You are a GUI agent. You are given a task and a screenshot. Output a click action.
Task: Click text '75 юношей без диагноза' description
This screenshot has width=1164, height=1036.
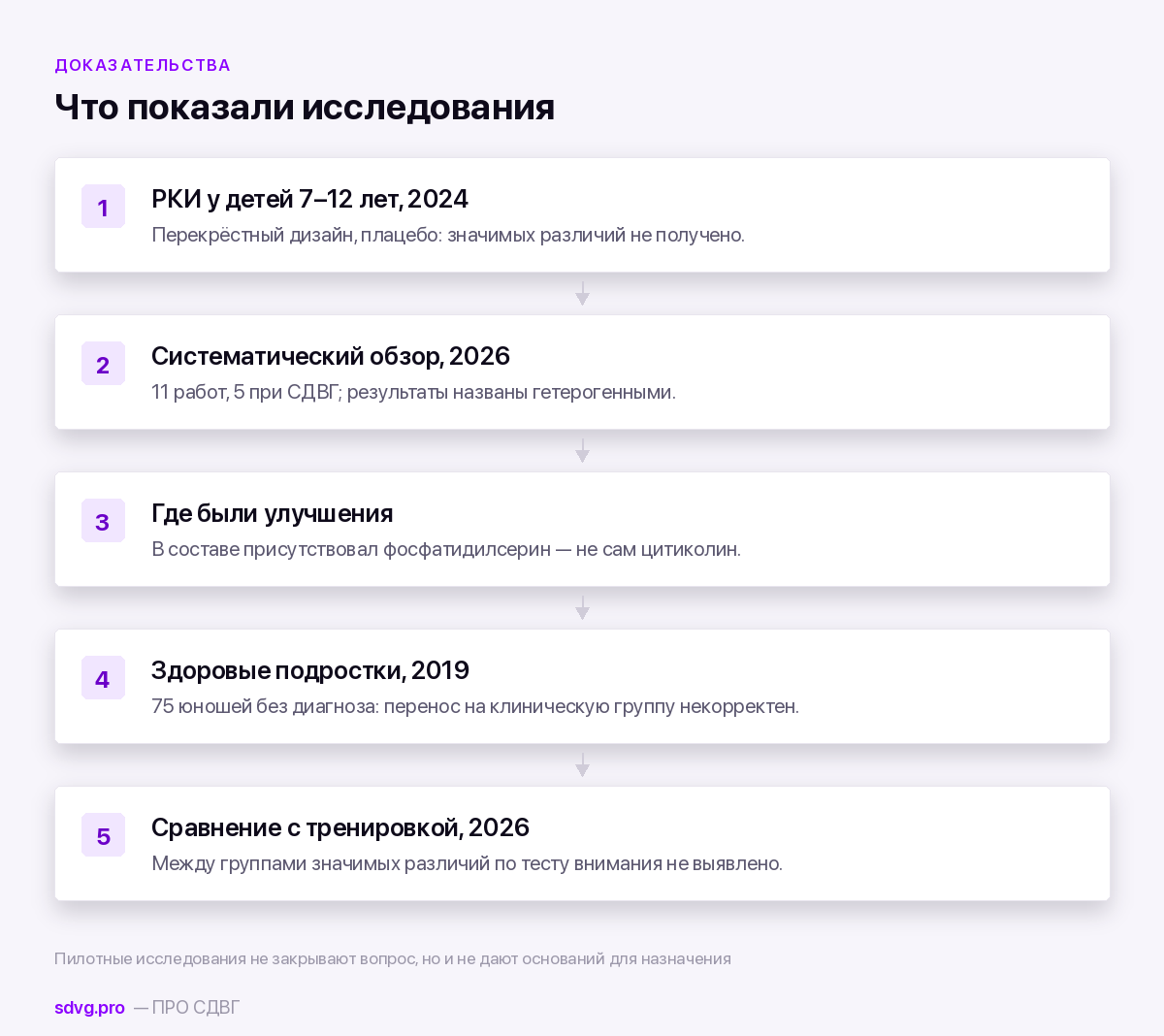(x=475, y=706)
